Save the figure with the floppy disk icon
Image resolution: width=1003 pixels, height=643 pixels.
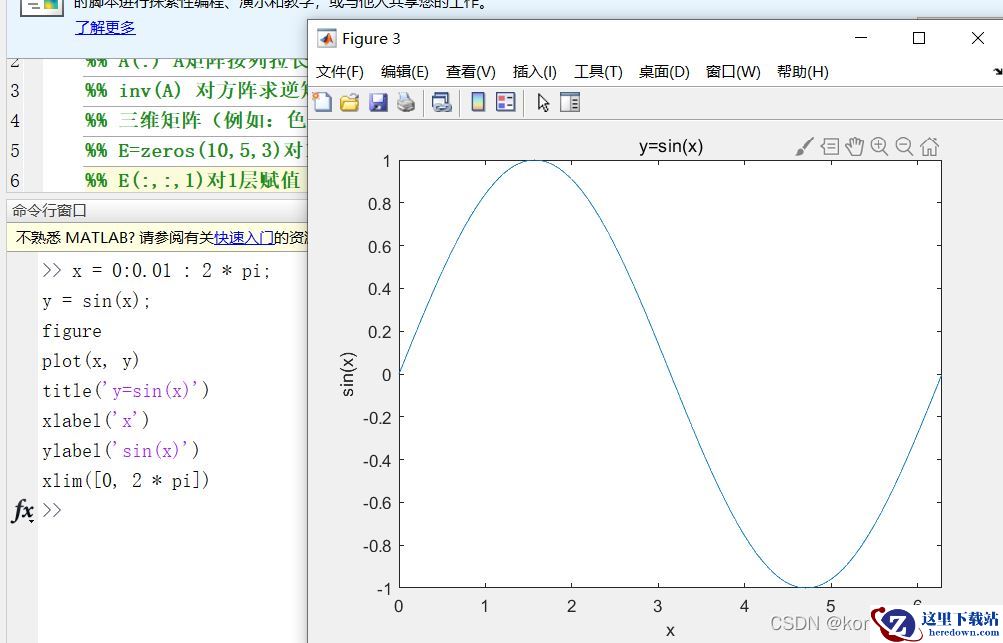[x=378, y=102]
